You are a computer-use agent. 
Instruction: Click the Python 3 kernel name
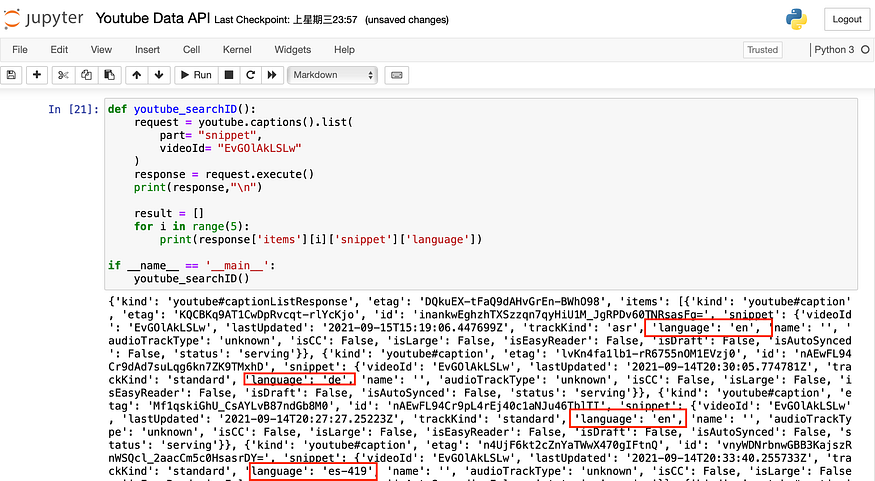pyautogui.click(x=834, y=50)
